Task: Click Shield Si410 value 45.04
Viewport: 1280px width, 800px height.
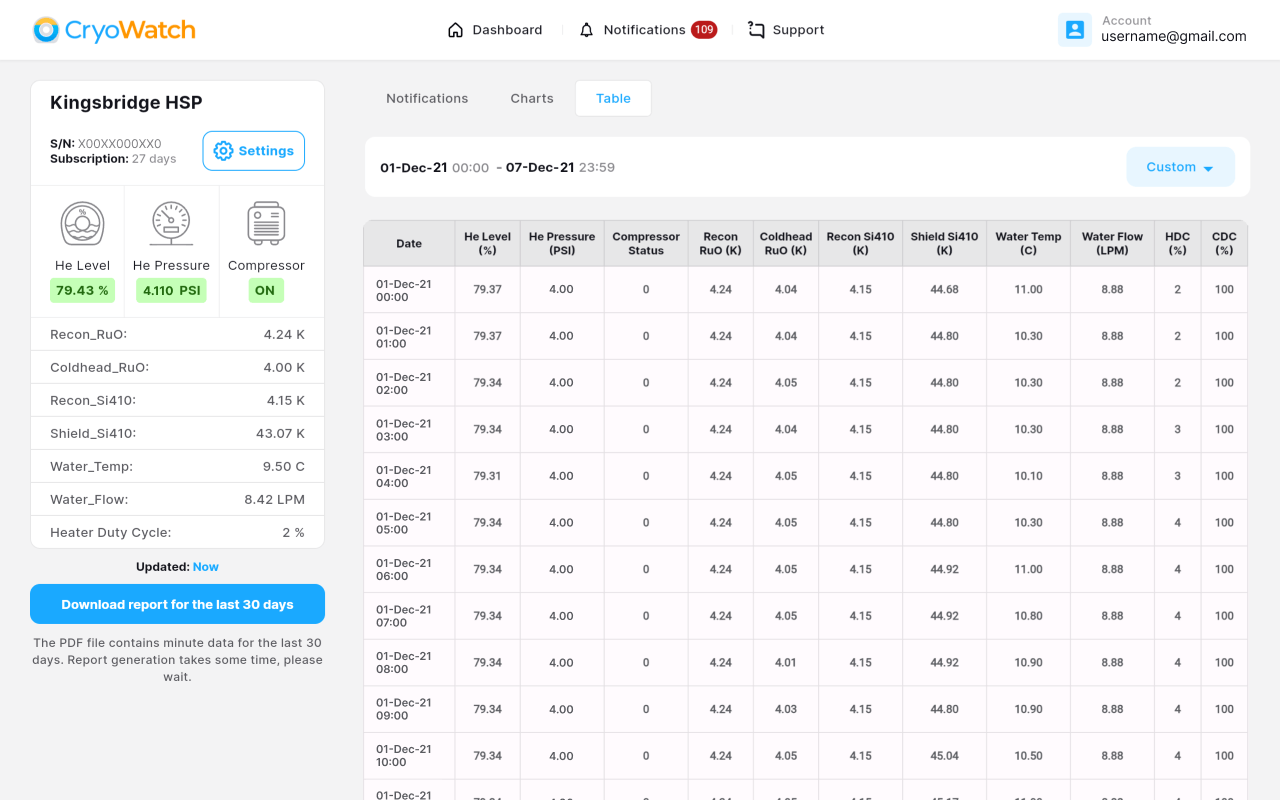Action: click(945, 756)
